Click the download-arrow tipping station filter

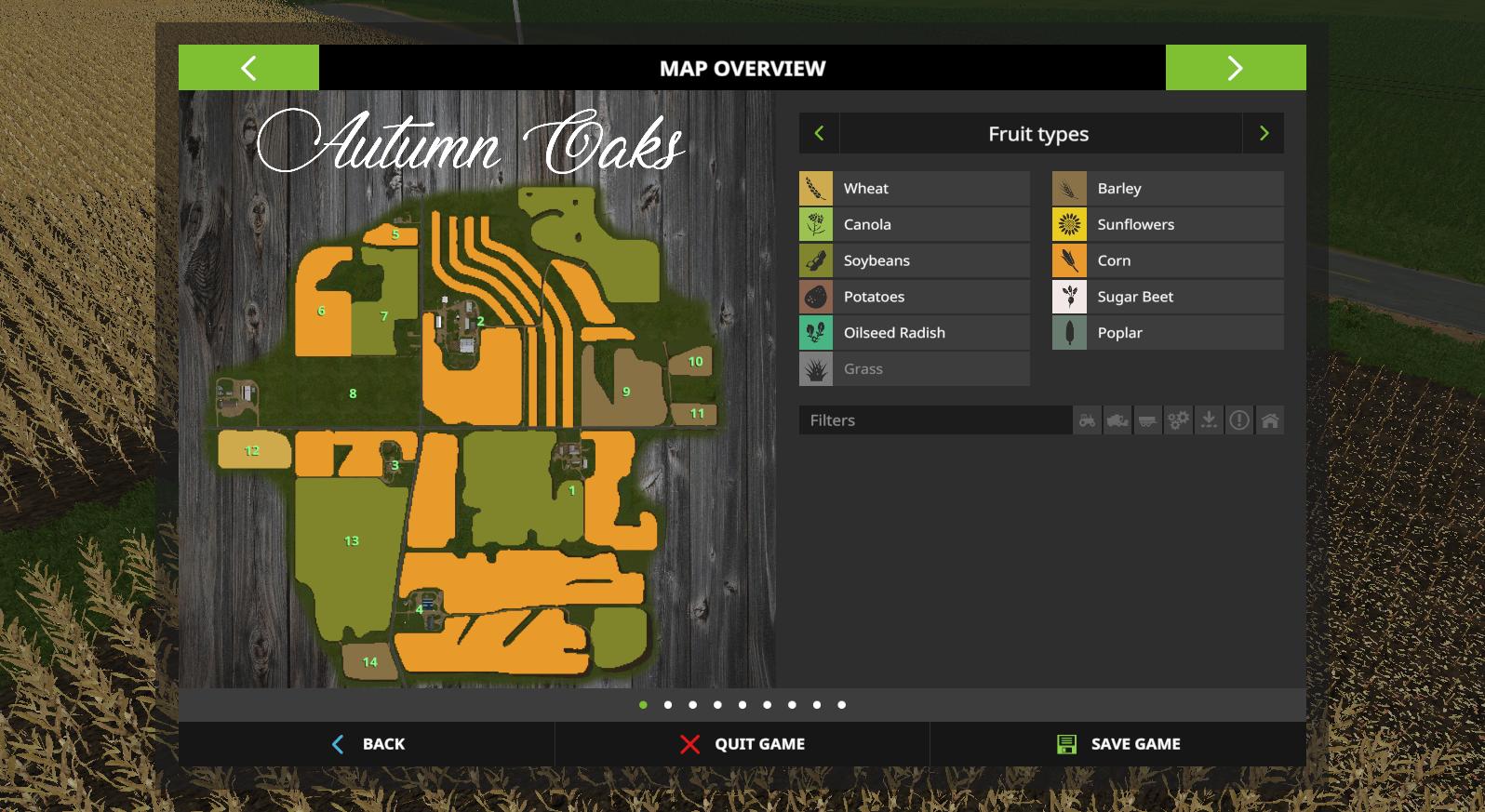pyautogui.click(x=1209, y=420)
